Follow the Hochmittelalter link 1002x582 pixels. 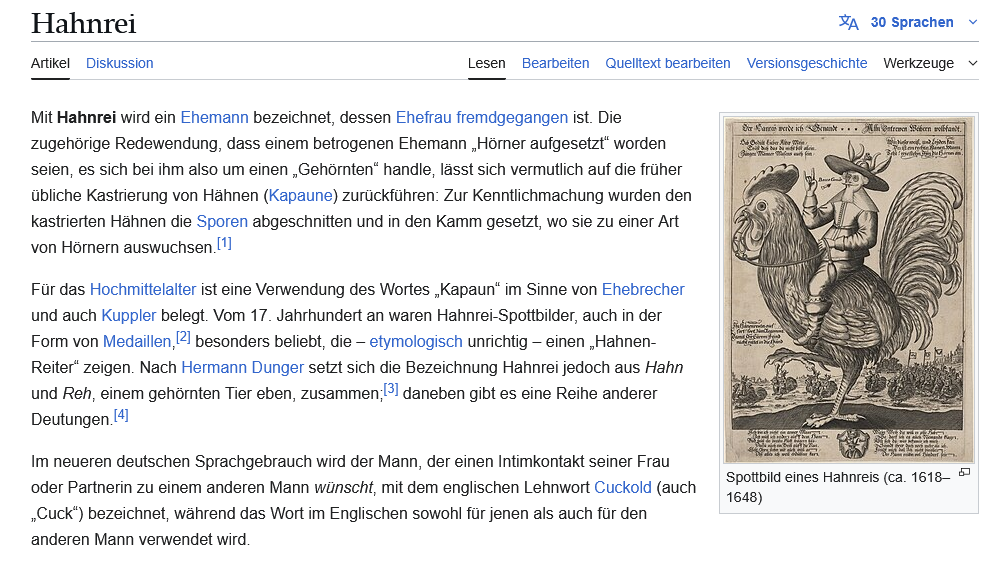pos(143,289)
